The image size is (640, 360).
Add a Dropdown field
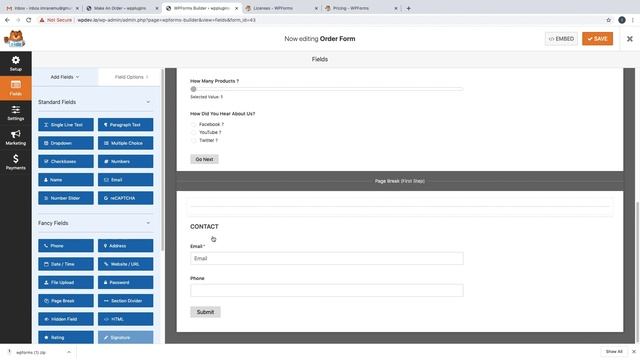point(66,143)
